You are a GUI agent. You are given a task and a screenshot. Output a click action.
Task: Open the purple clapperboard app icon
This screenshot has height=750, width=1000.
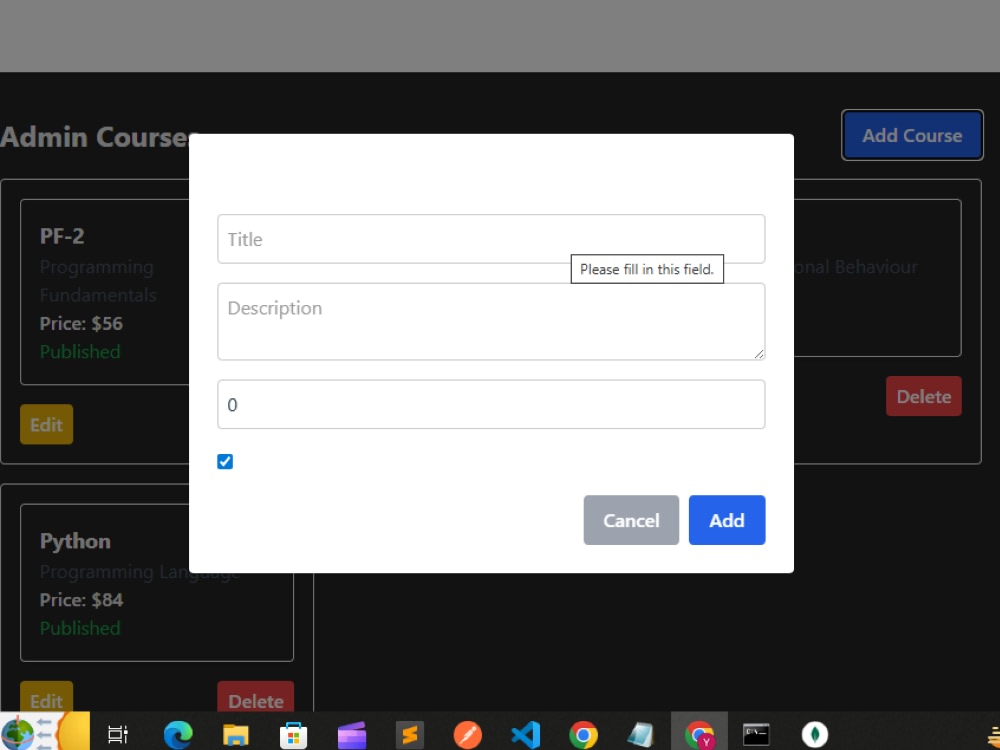coord(351,735)
